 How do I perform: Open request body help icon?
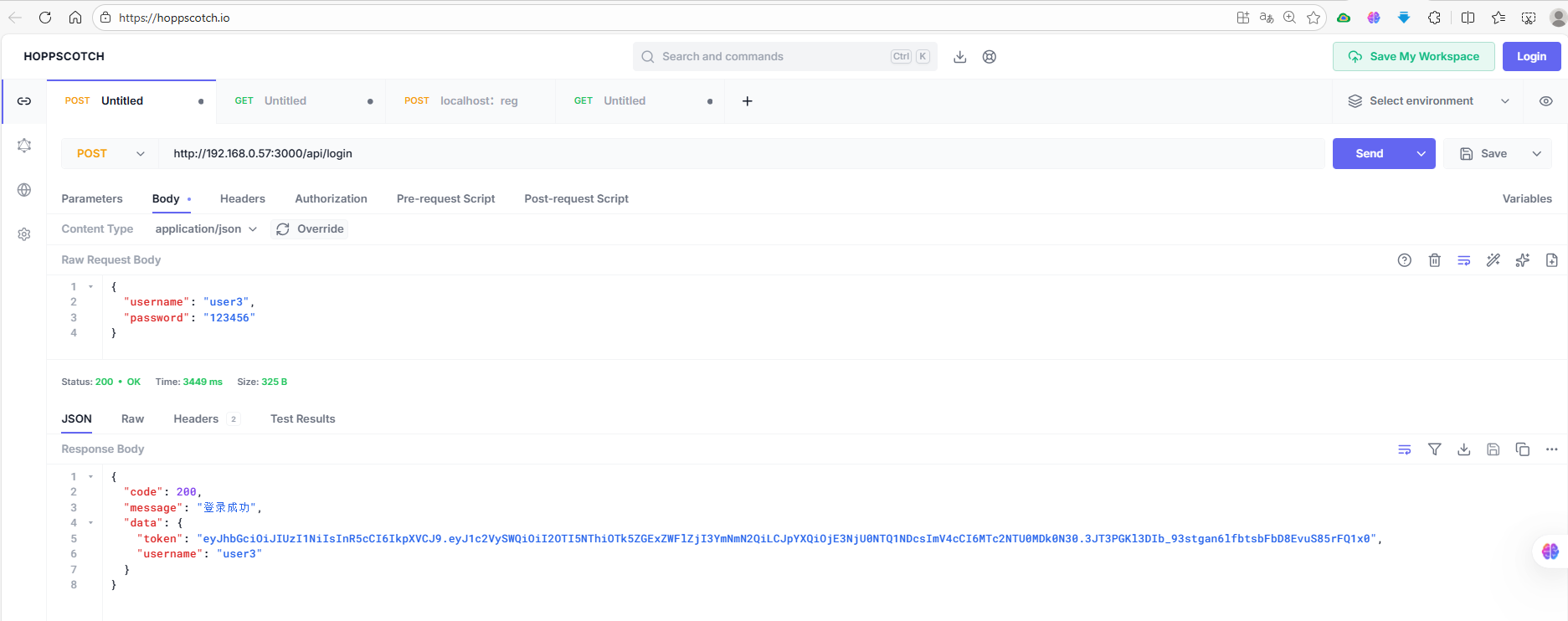click(1405, 260)
